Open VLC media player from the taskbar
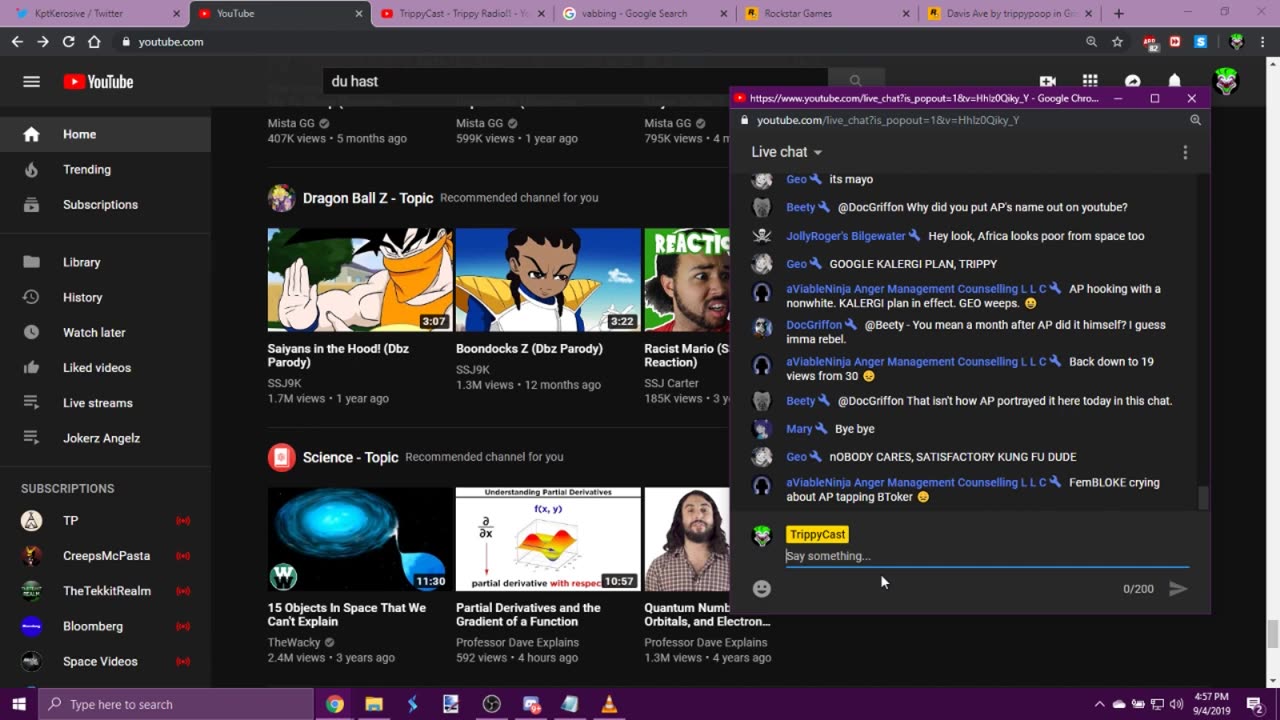1280x720 pixels. (x=609, y=704)
